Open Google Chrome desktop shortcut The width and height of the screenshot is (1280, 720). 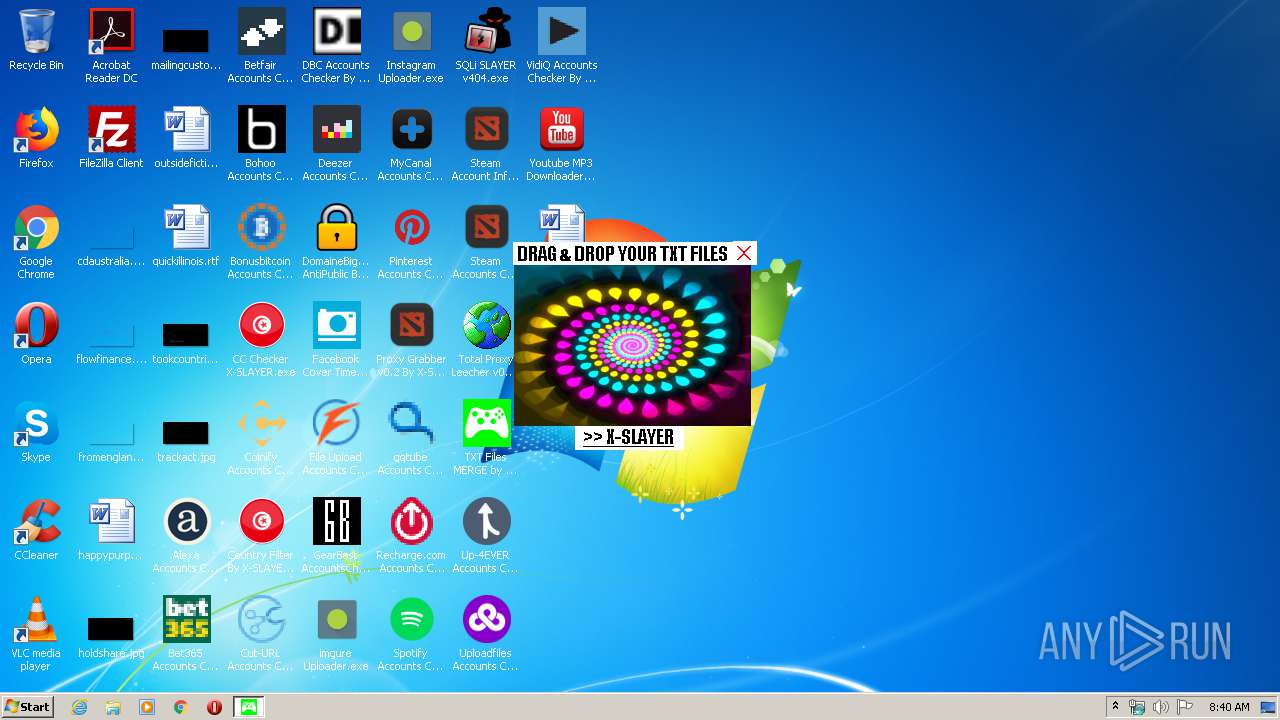(36, 229)
